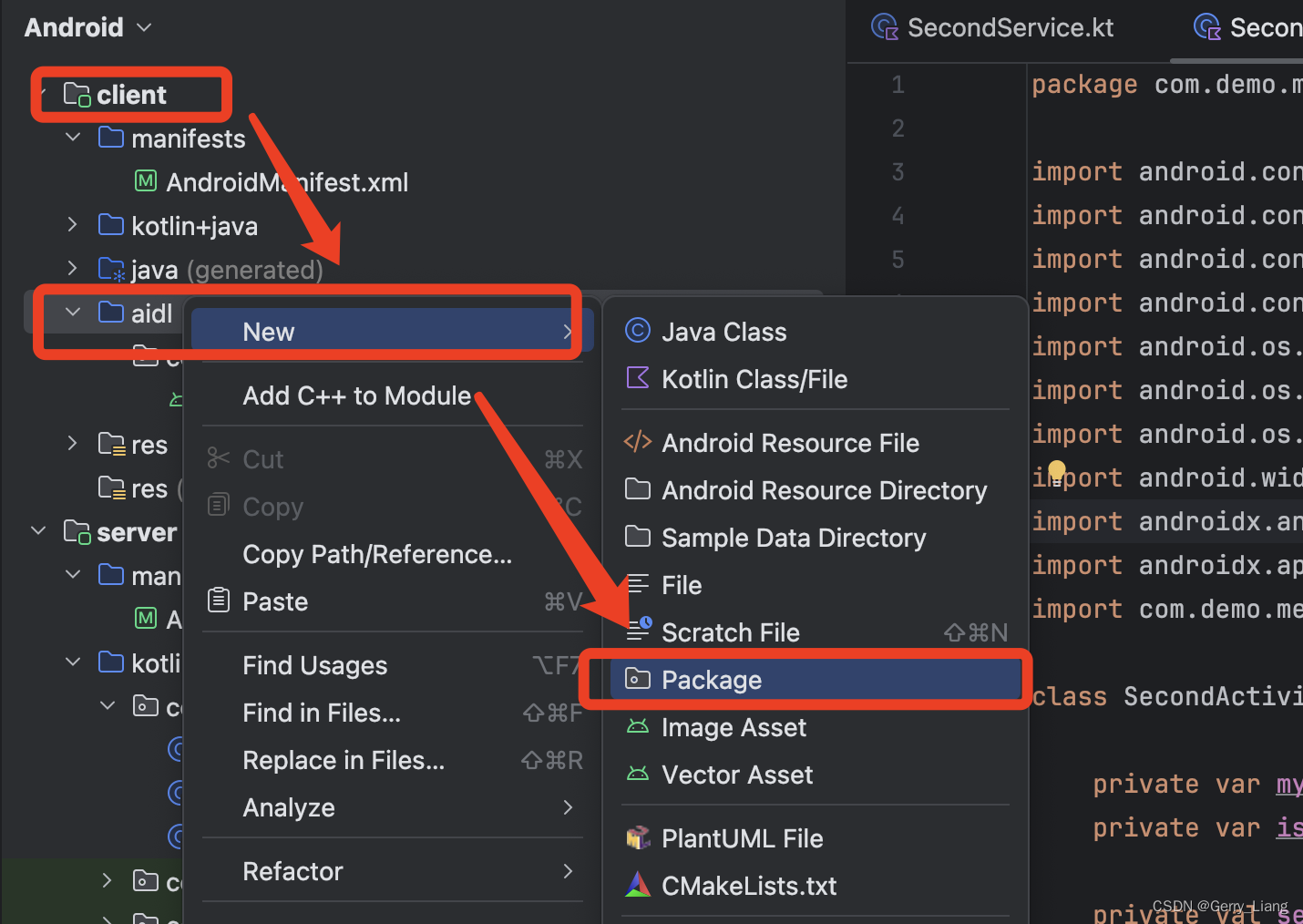Screen dimensions: 1303x924
Task: Click the Vector Asset android icon
Action: pyautogui.click(x=638, y=774)
